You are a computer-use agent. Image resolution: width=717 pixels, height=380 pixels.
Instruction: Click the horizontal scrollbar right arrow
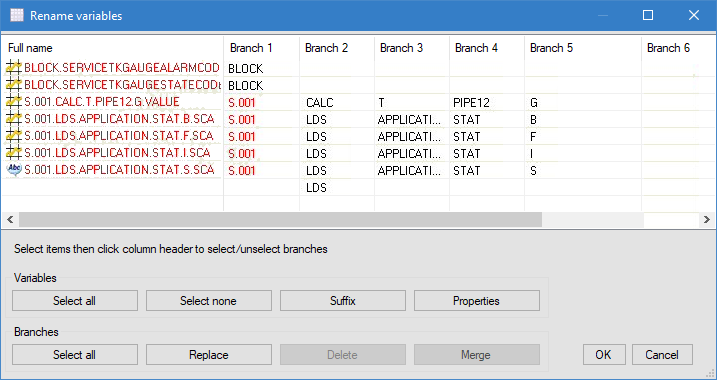pyautogui.click(x=707, y=220)
